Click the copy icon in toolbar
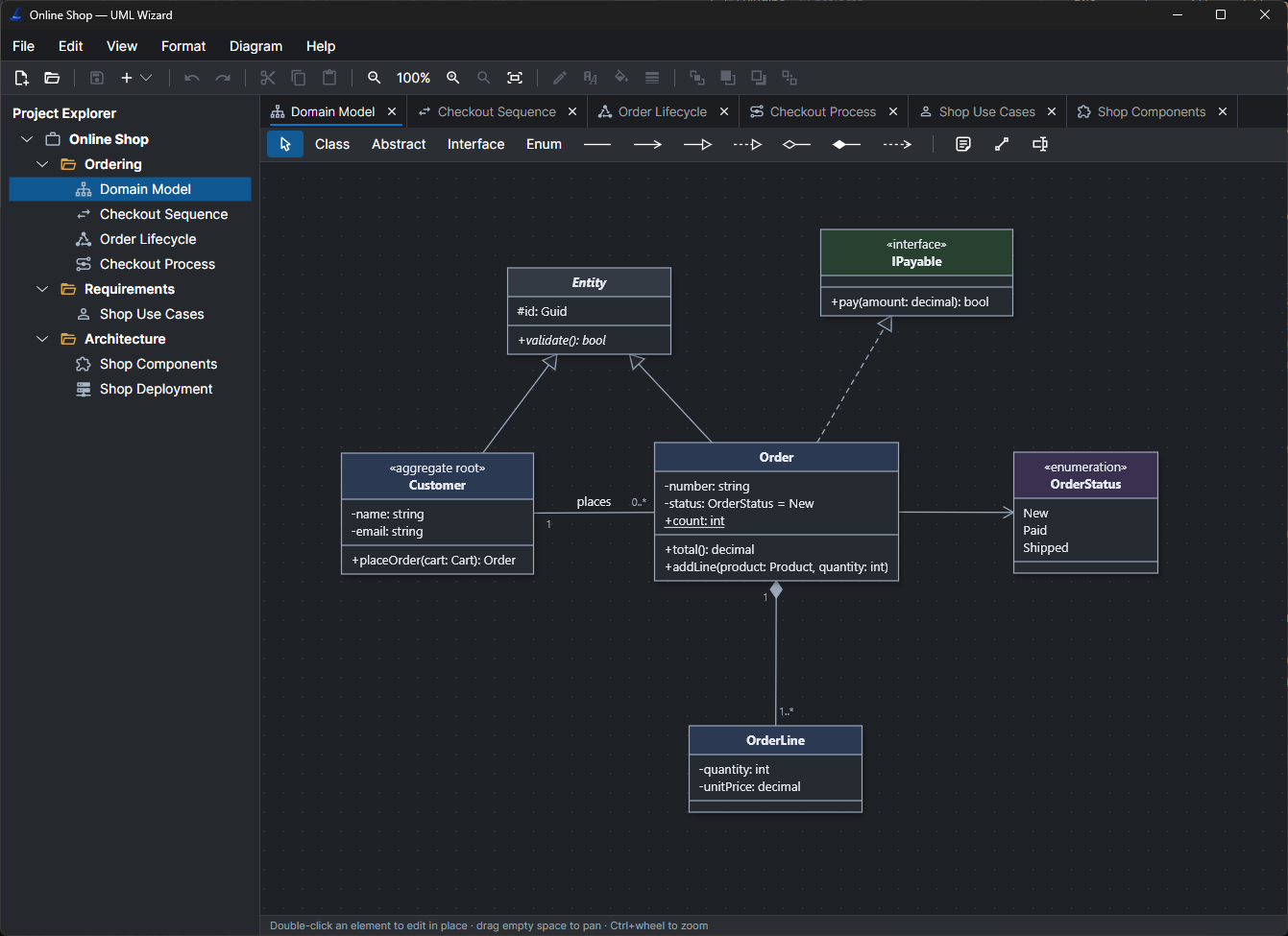This screenshot has width=1288, height=936. click(x=299, y=78)
